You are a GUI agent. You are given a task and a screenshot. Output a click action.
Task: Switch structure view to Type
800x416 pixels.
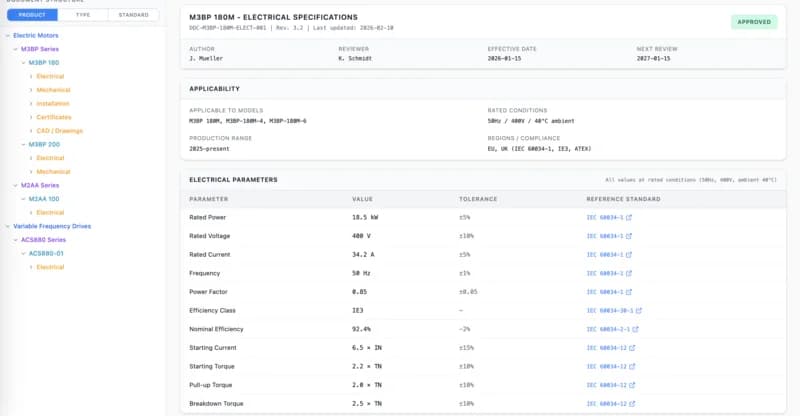pos(83,15)
